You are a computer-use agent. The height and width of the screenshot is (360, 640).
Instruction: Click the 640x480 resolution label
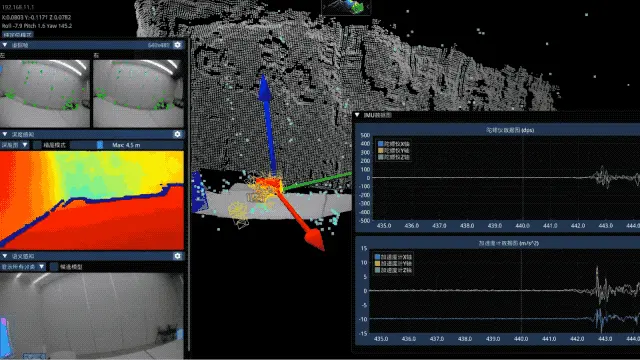159,45
